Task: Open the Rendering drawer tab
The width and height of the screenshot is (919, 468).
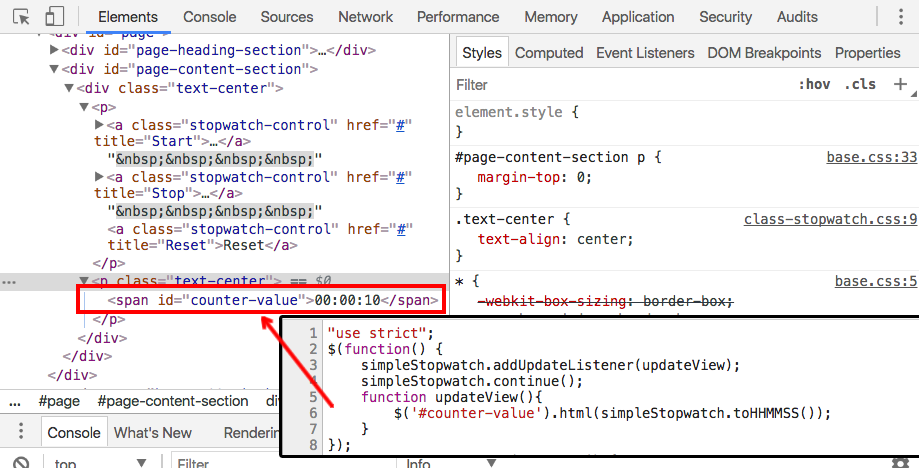Action: coord(253,433)
